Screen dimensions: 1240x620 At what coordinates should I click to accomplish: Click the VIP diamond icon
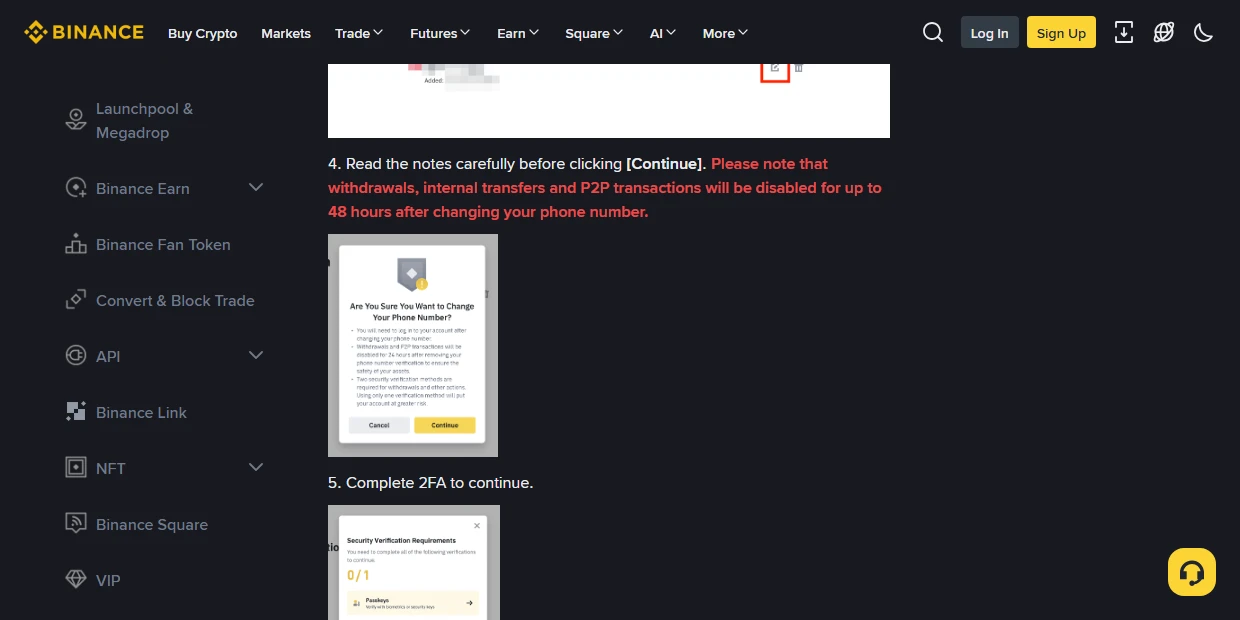[x=76, y=580]
